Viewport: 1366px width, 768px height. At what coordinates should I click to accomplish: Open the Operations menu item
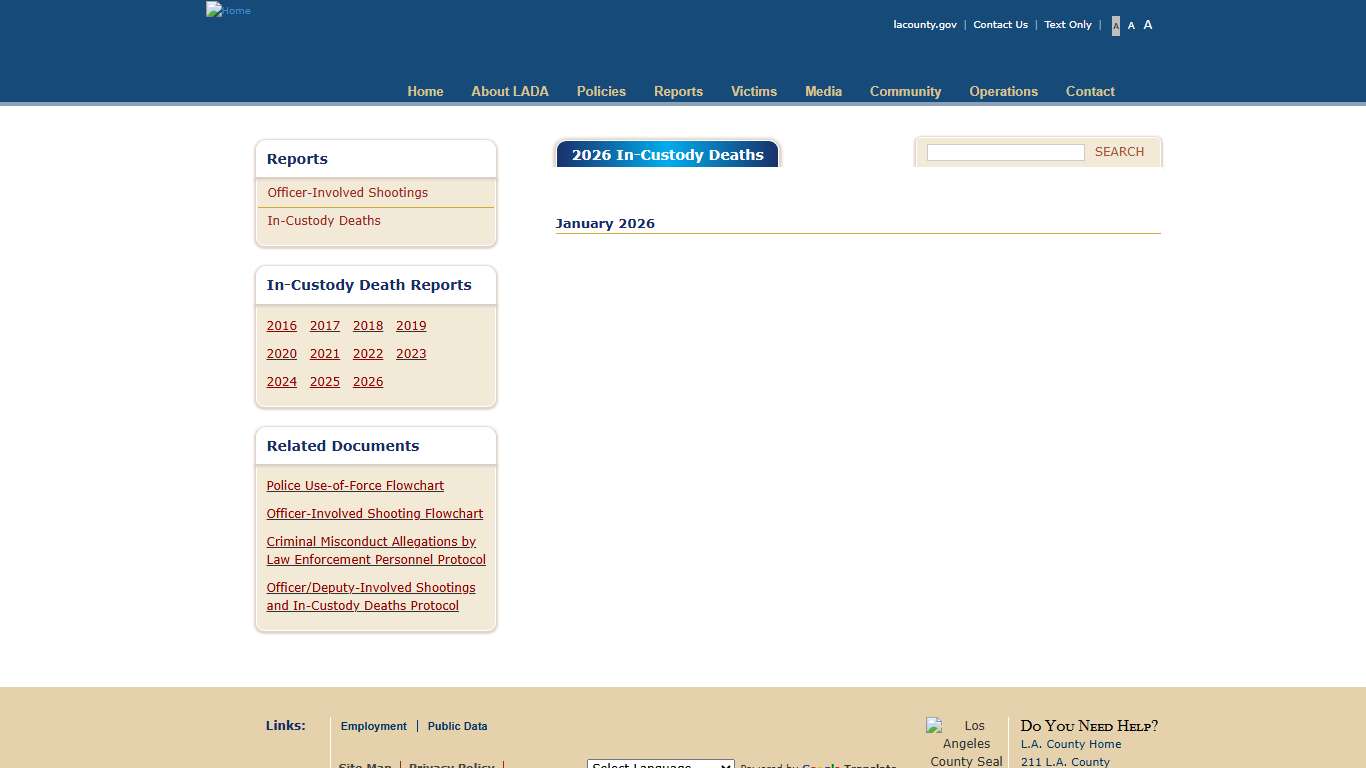point(1003,91)
